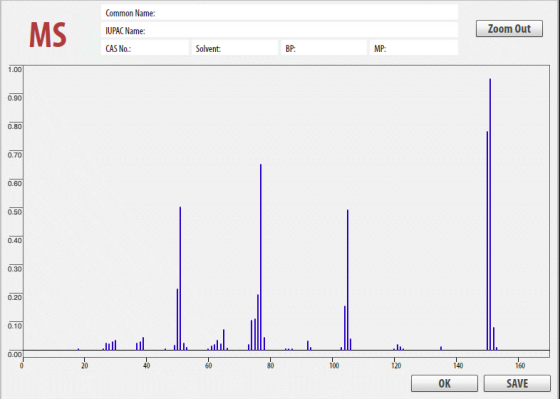This screenshot has height=399, width=560.
Task: Click the 0.00 y-axis label
Action: point(15,354)
